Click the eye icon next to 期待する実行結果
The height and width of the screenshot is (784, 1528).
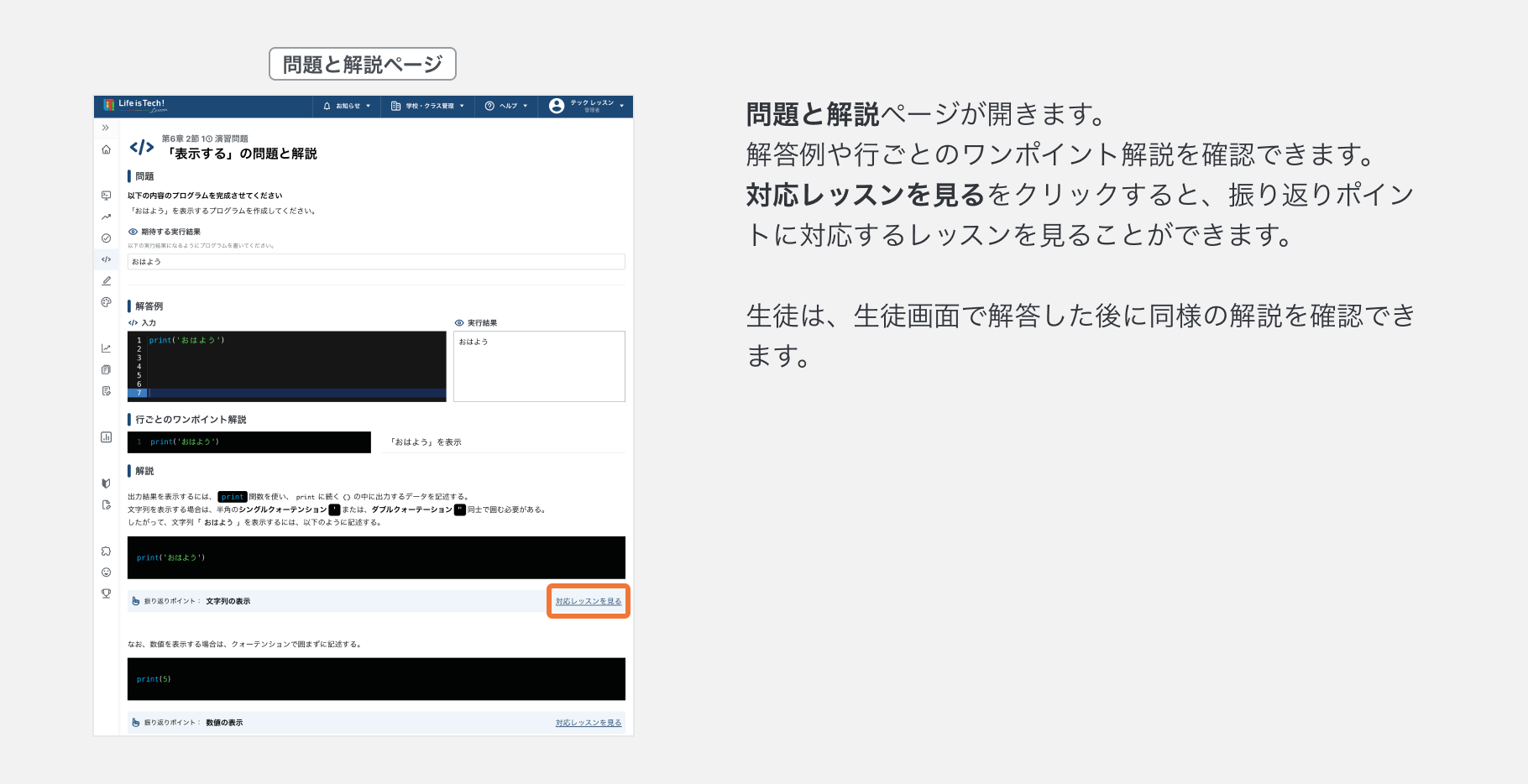pos(133,232)
